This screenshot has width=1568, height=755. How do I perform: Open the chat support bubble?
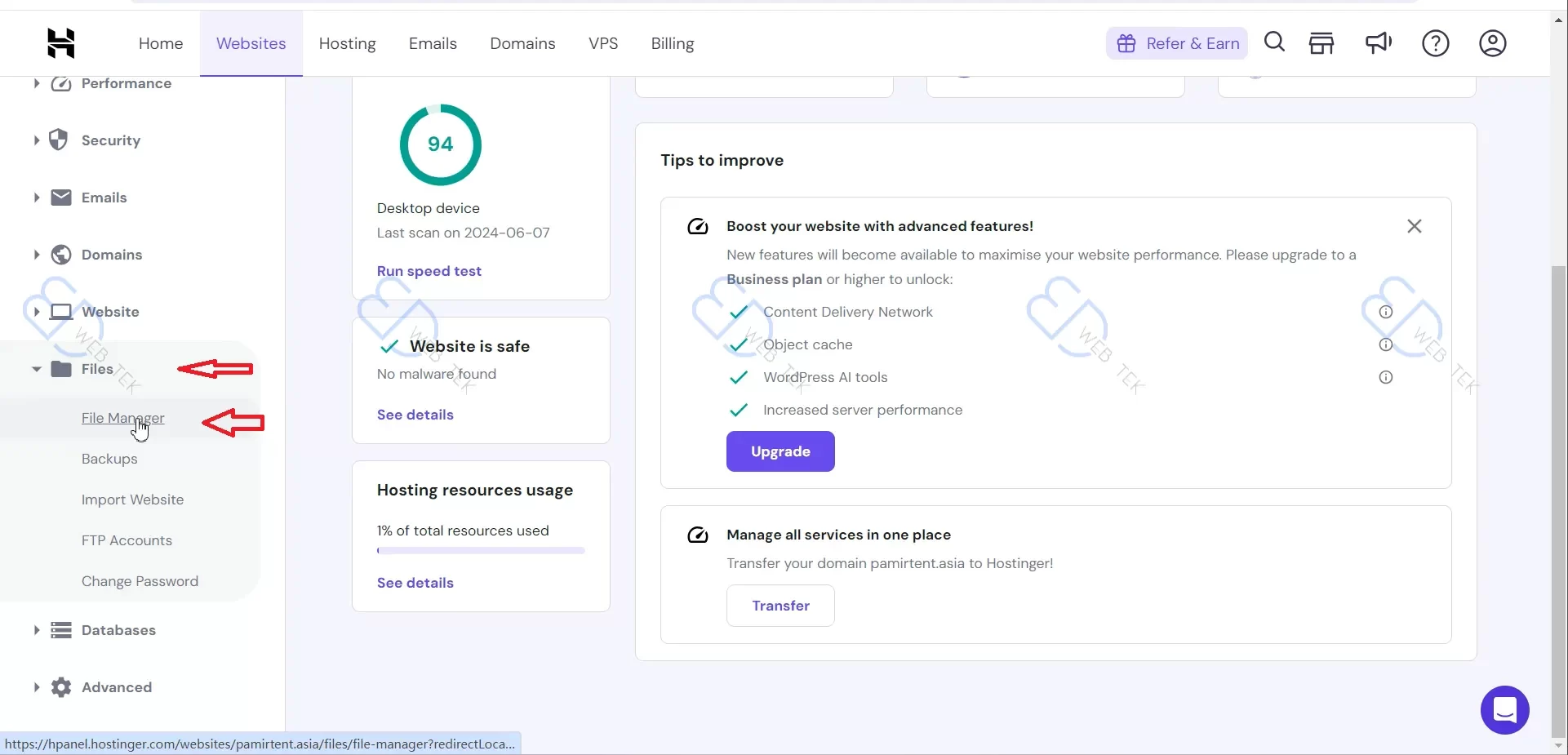pos(1504,710)
